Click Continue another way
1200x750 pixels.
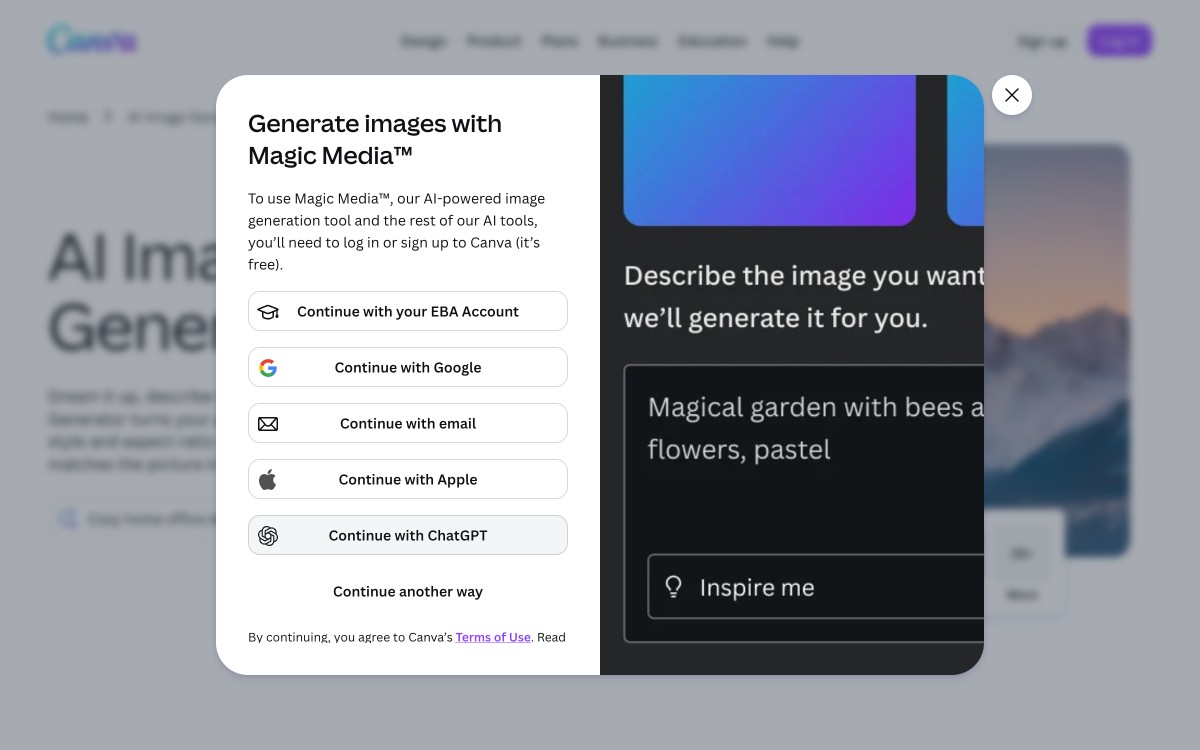(x=408, y=591)
